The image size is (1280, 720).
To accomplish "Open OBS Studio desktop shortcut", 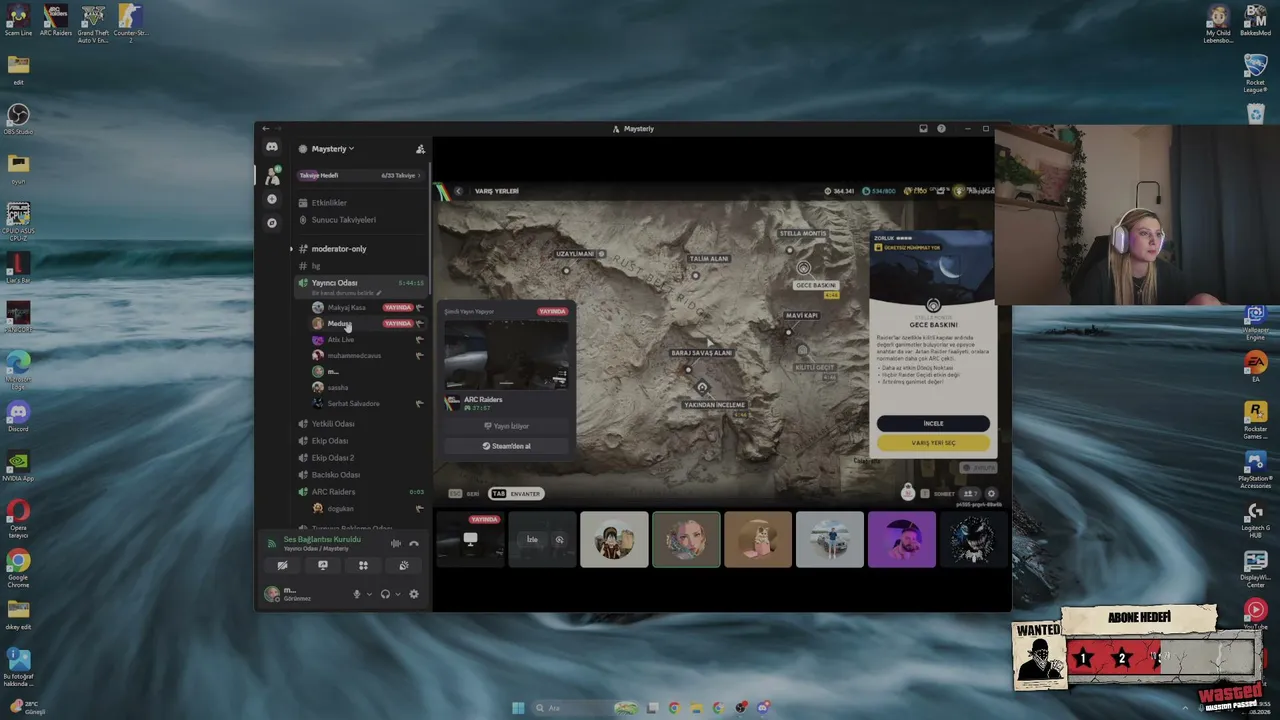I will [18, 119].
